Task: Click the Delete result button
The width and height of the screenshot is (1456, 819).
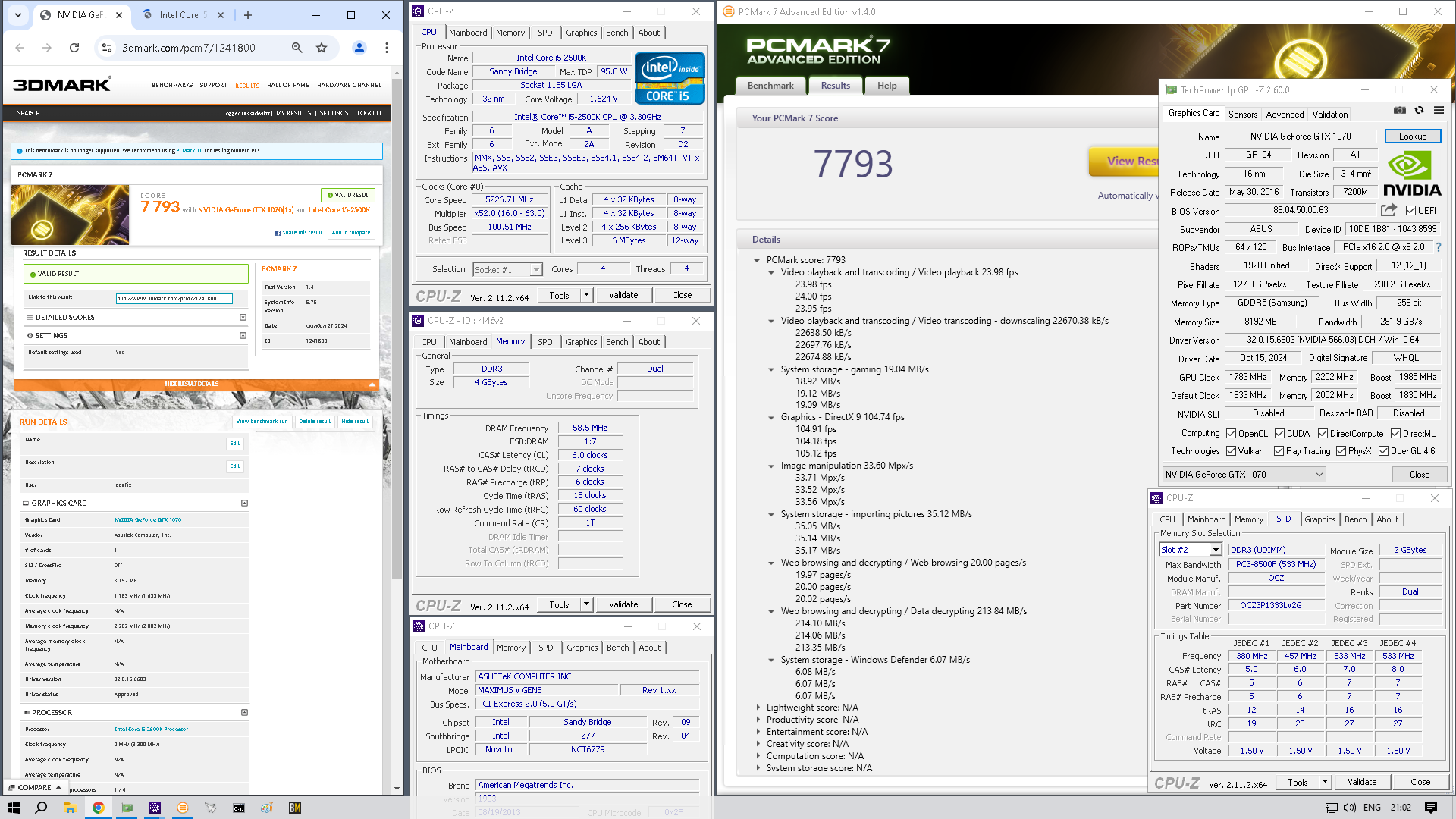Action: (315, 422)
